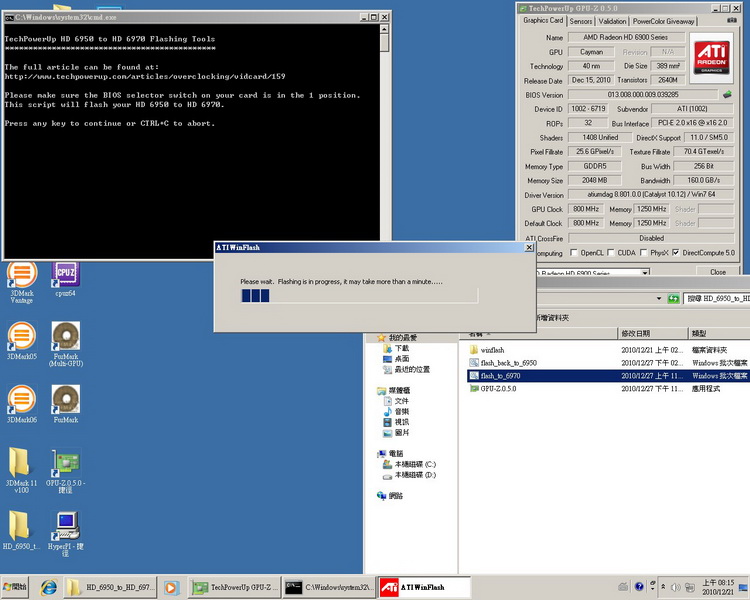This screenshot has width=750, height=600.
Task: Click the ATI Radeon logo in GPU-Z
Action: (x=711, y=57)
